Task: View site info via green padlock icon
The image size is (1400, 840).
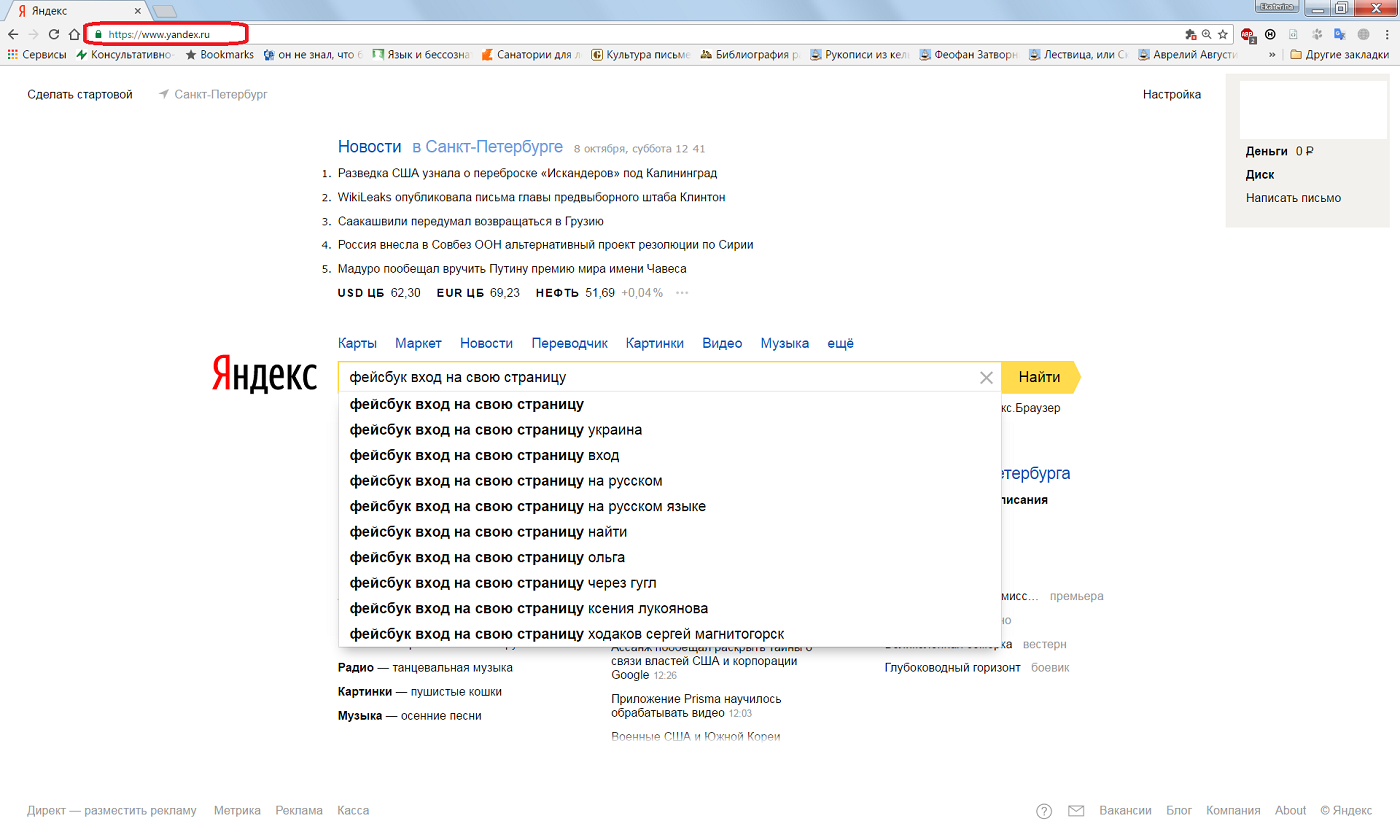Action: point(98,34)
